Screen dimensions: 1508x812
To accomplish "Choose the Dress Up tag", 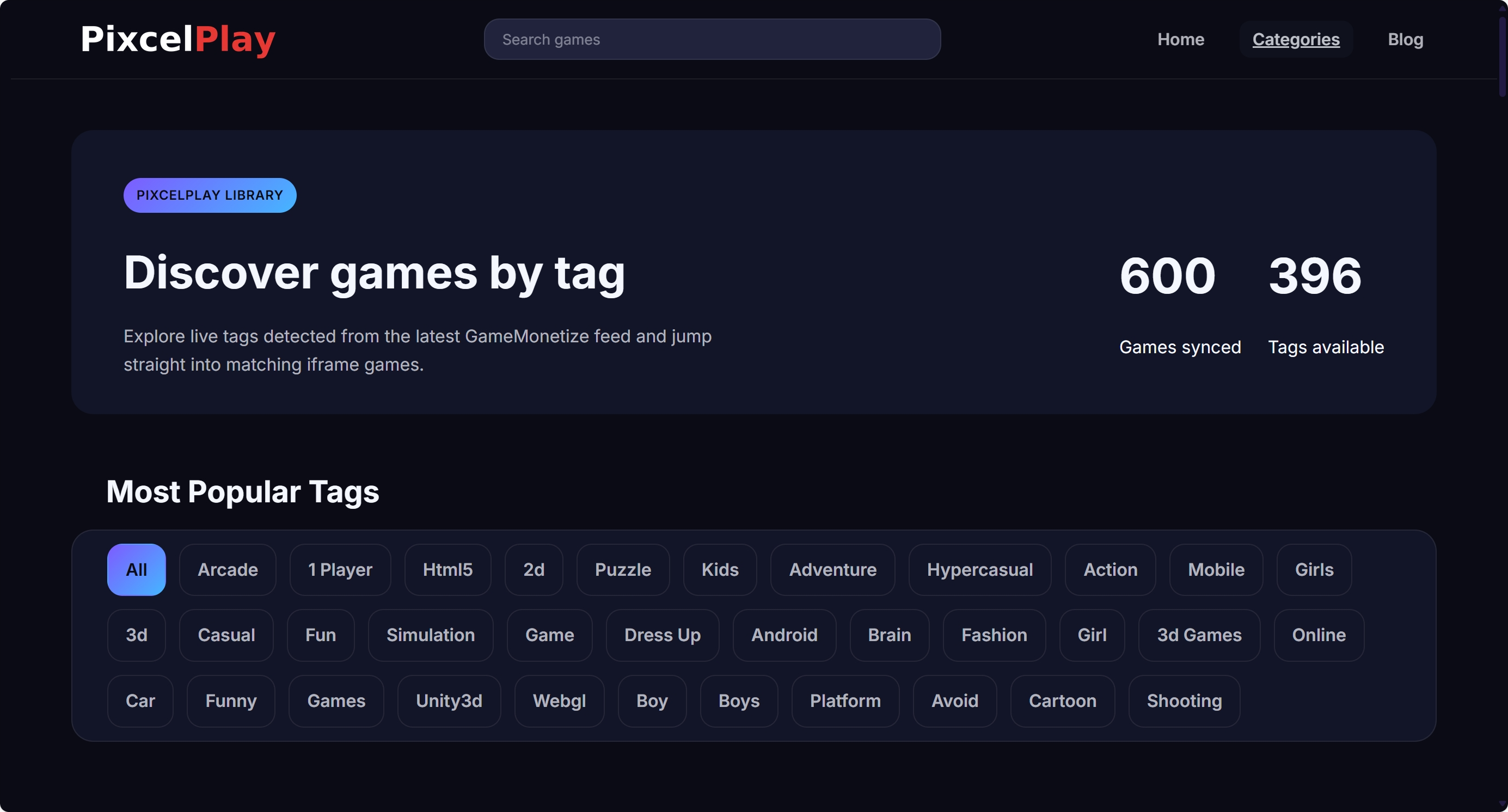I will pos(662,635).
